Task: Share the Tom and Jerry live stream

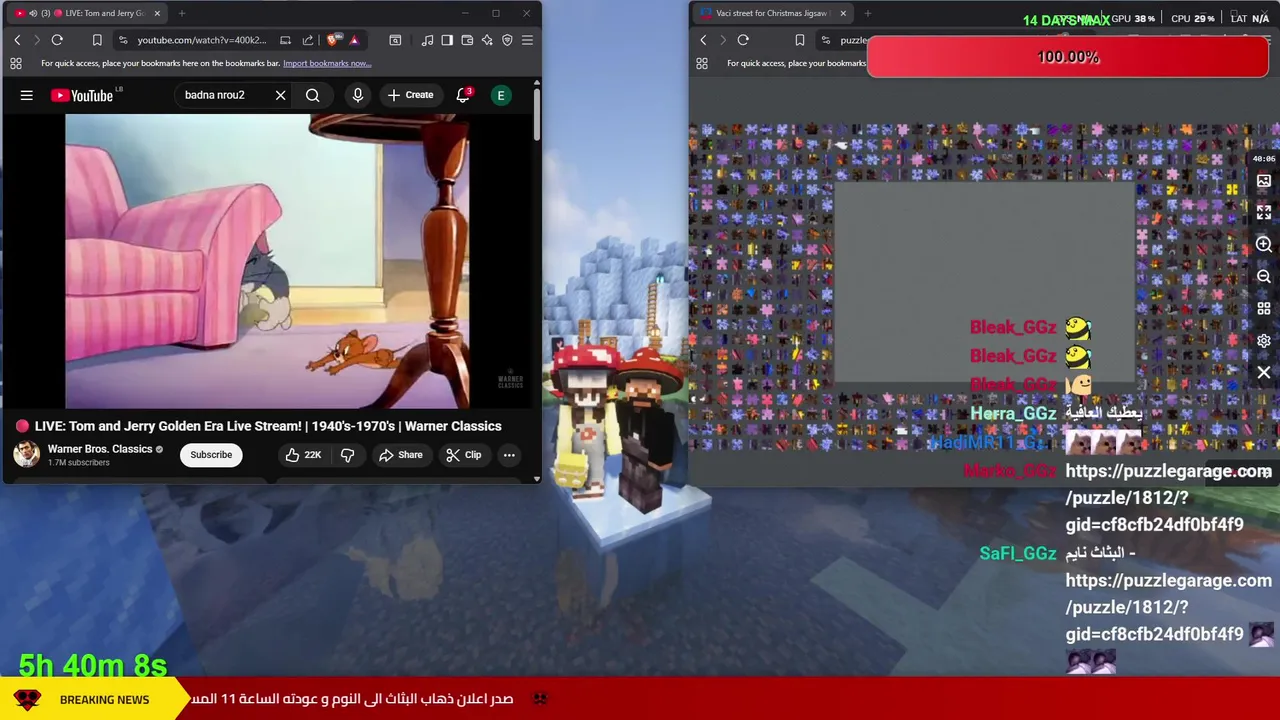Action: click(401, 455)
